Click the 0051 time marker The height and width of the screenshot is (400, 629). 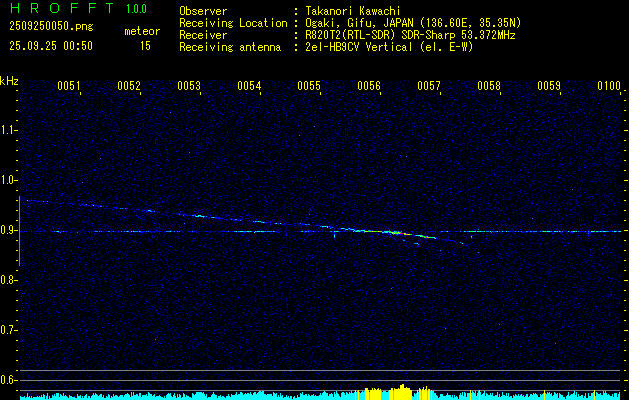click(x=69, y=87)
